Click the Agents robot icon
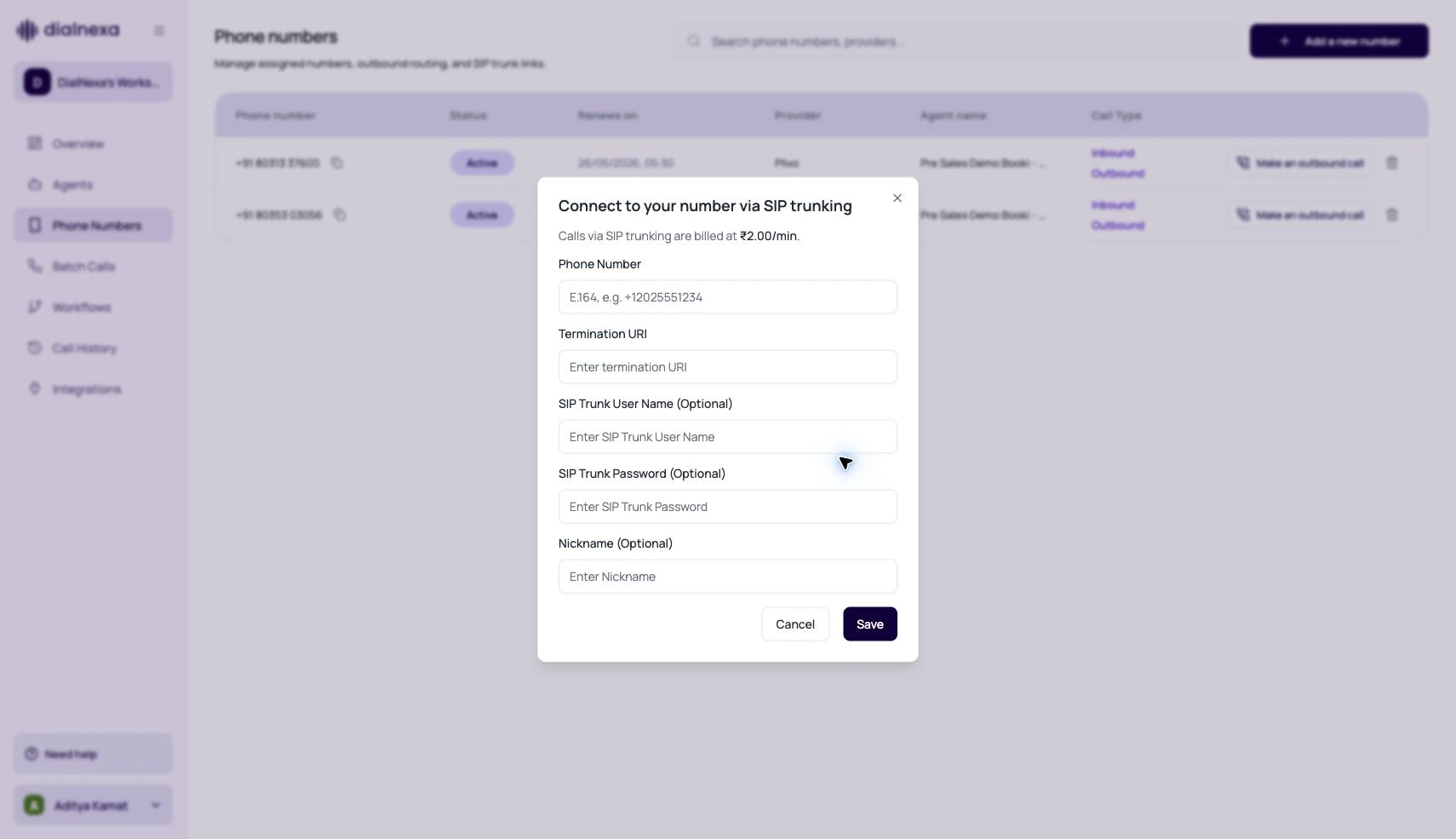This screenshot has width=1456, height=839. 35,184
